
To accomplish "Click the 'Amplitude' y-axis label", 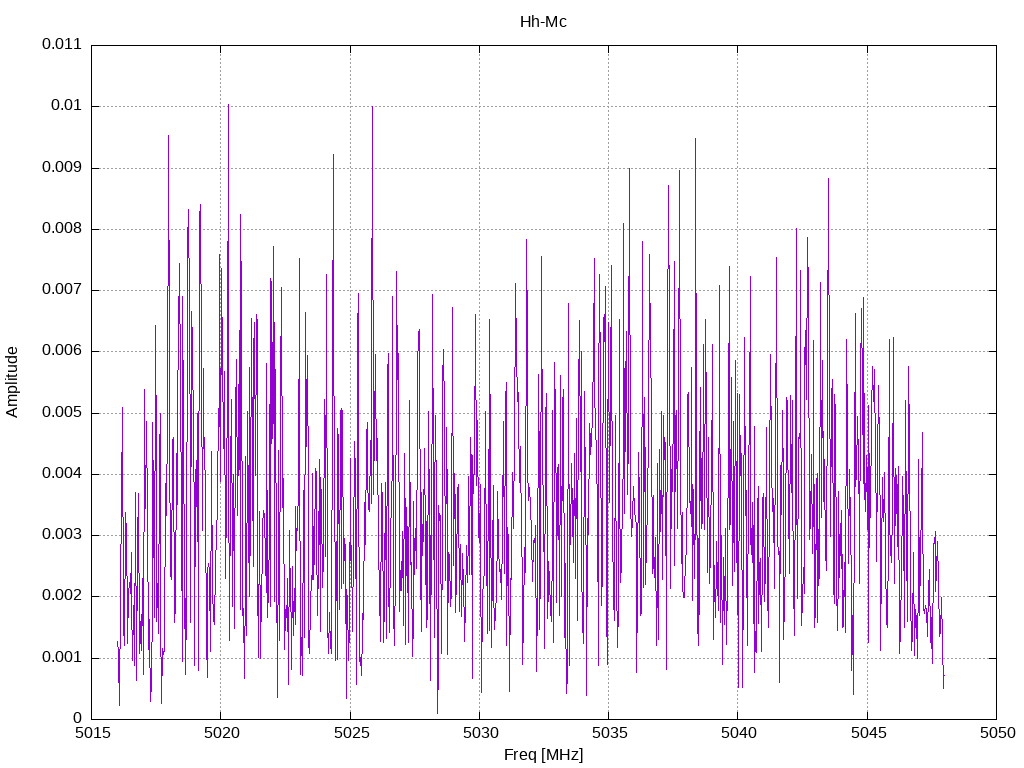I will pos(12,382).
